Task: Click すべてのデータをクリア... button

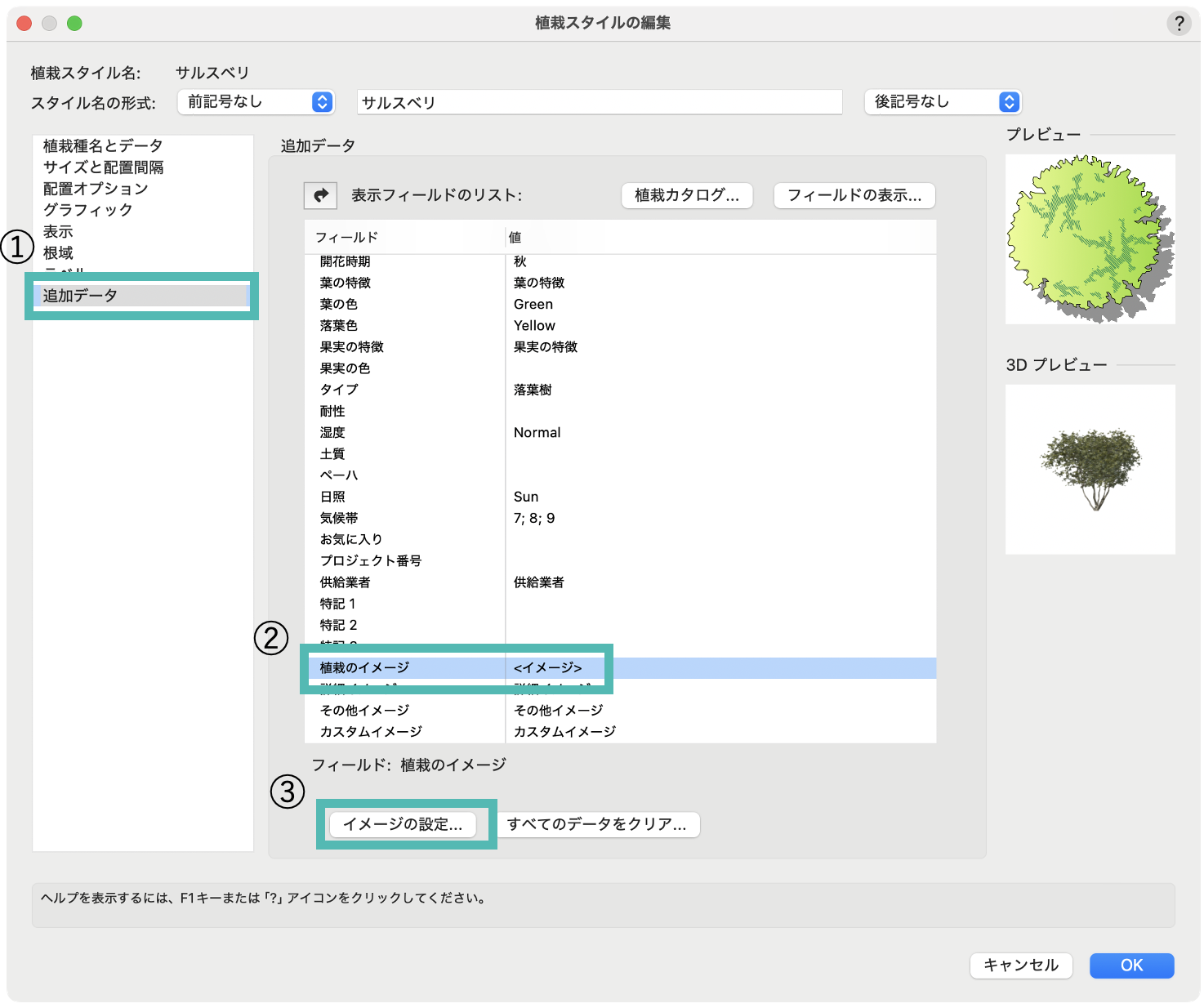Action: (597, 824)
